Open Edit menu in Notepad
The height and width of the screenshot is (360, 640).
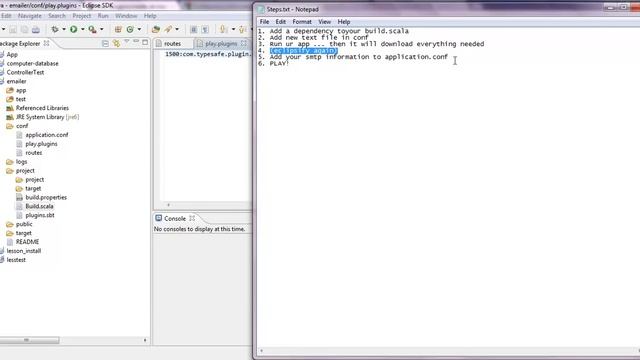[x=280, y=22]
